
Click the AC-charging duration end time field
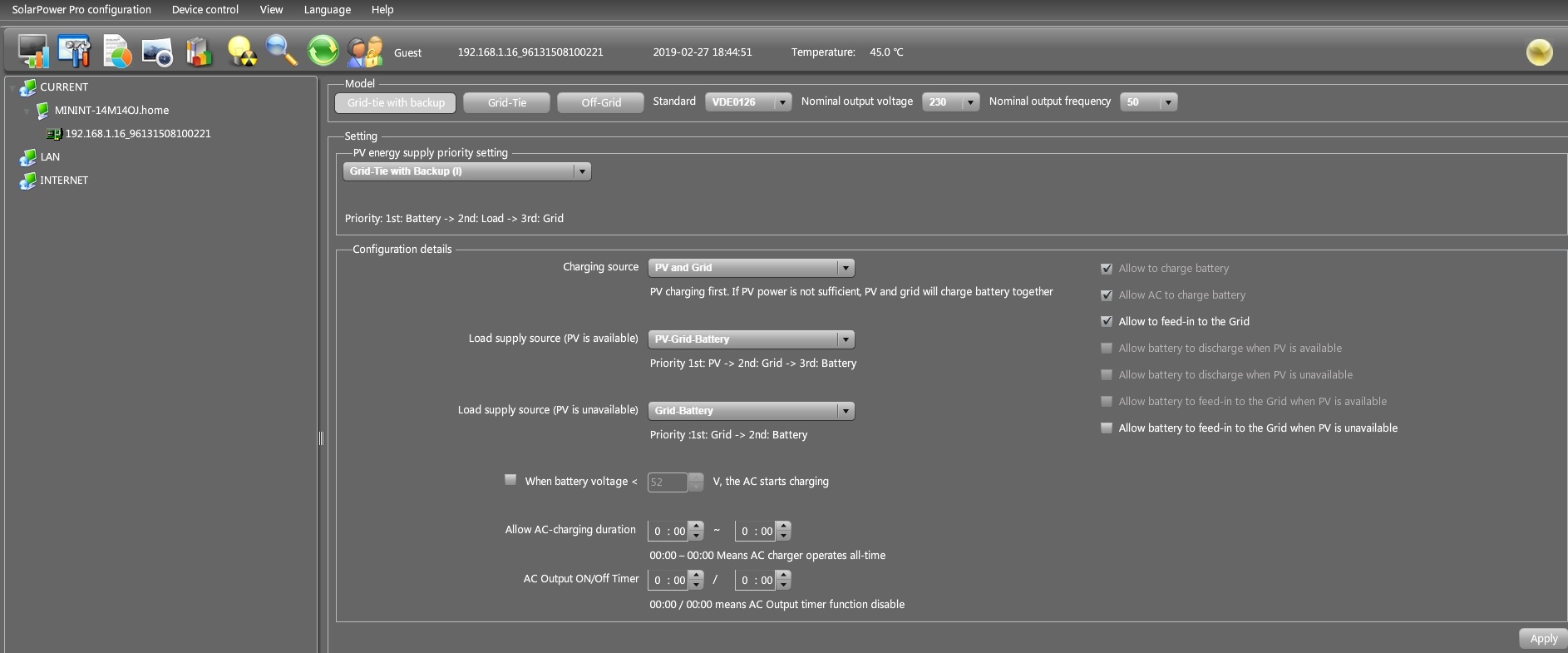tap(756, 531)
